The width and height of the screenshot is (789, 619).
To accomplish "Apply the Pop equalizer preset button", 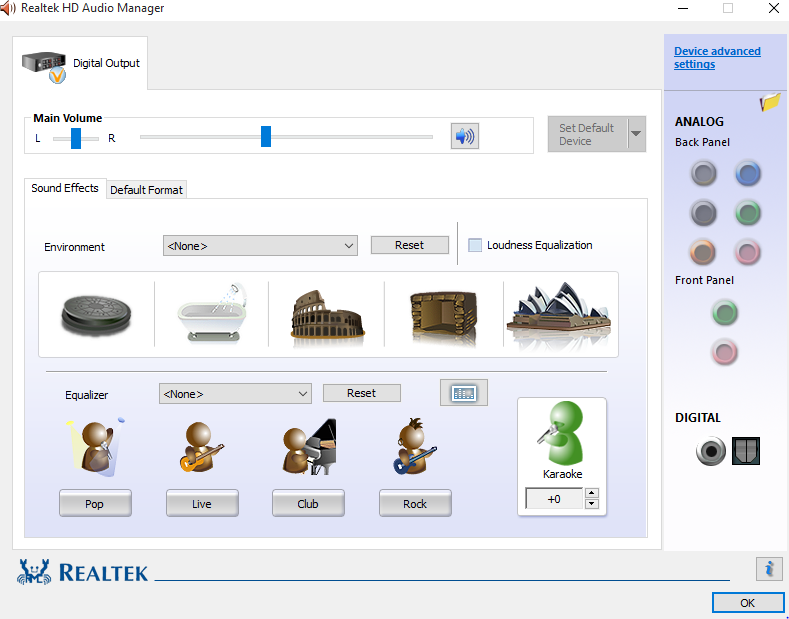I will [95, 503].
